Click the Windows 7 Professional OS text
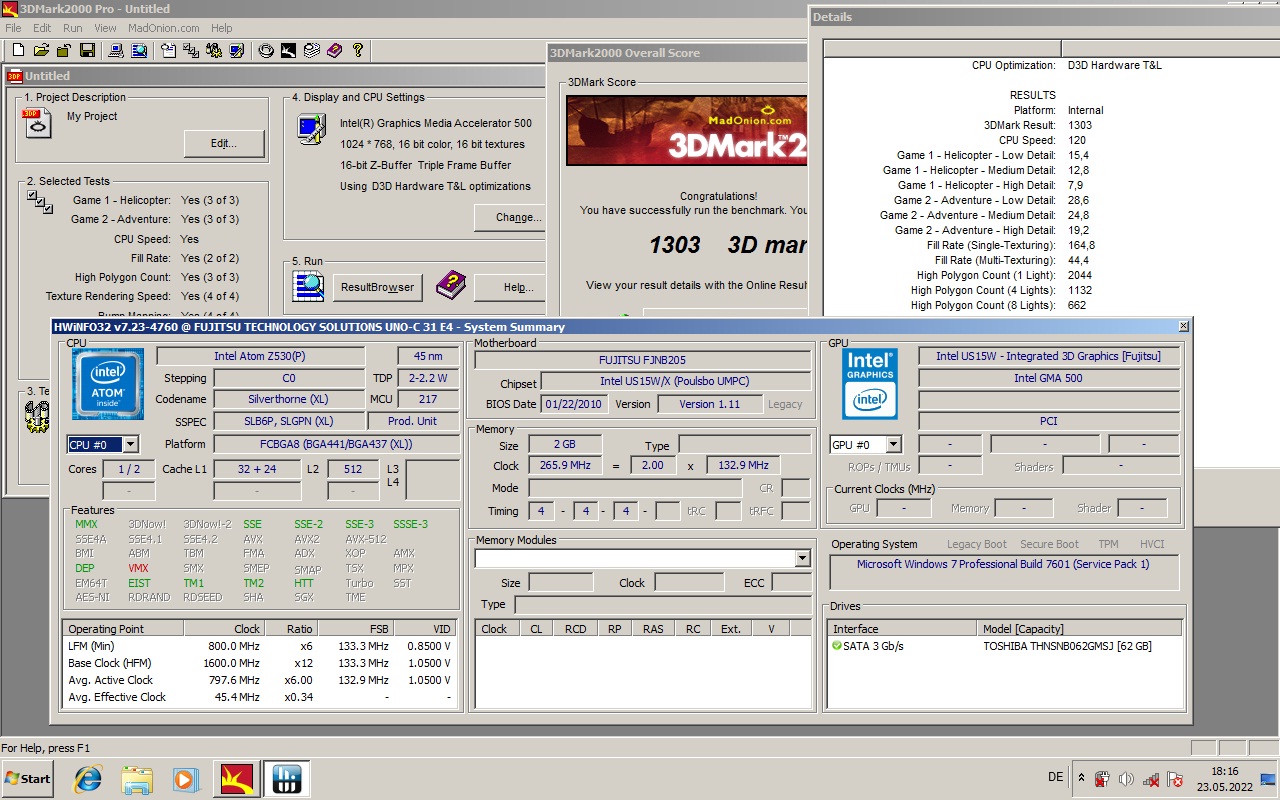Image resolution: width=1280 pixels, height=800 pixels. click(x=1003, y=564)
